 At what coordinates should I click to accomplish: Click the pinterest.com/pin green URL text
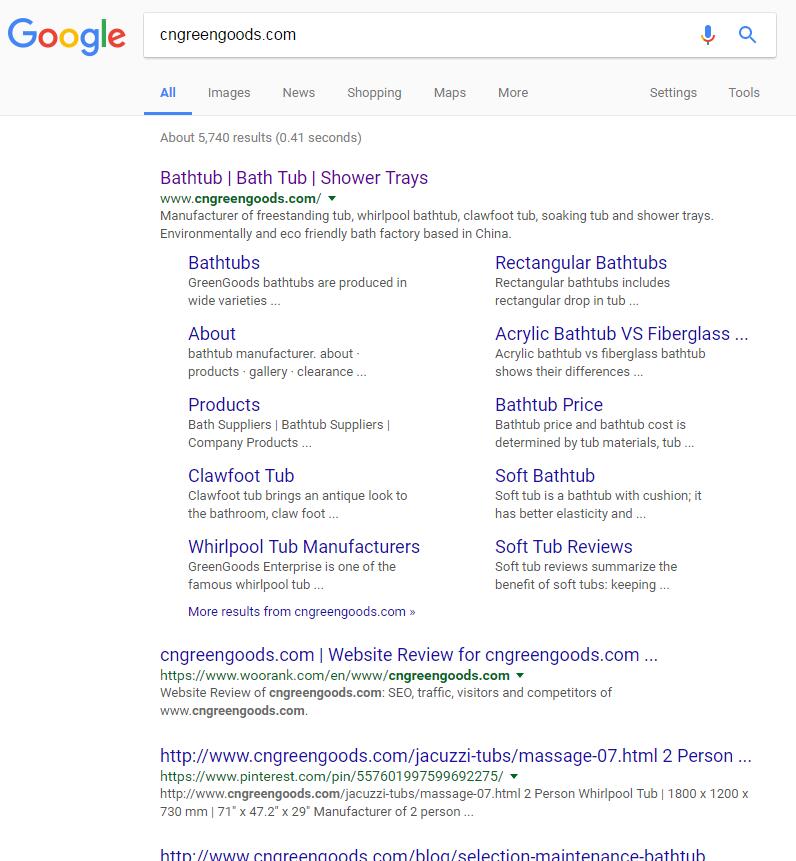[x=332, y=776]
